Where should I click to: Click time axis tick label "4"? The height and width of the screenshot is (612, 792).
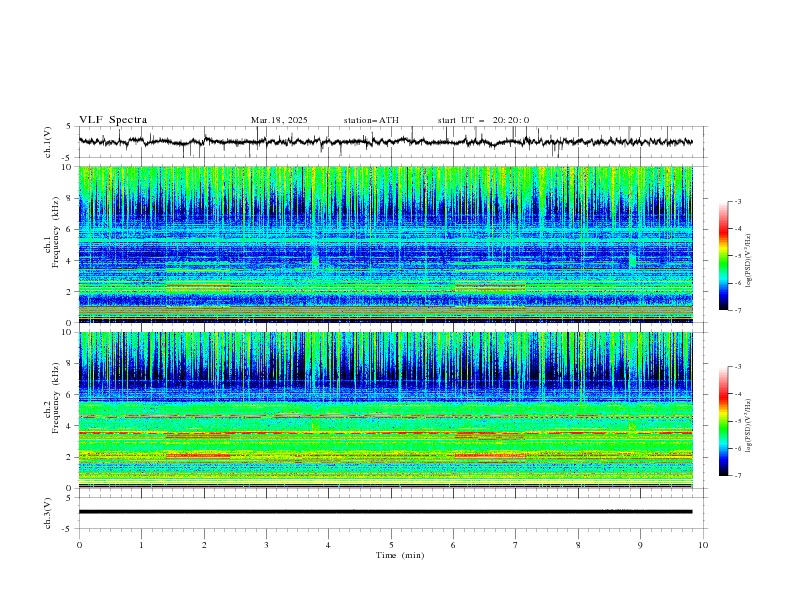(329, 545)
